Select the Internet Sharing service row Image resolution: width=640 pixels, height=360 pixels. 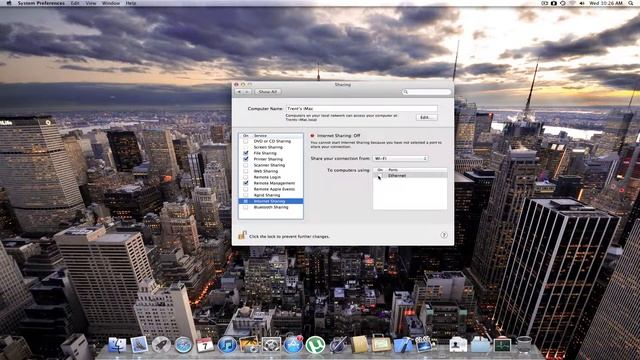pos(271,201)
